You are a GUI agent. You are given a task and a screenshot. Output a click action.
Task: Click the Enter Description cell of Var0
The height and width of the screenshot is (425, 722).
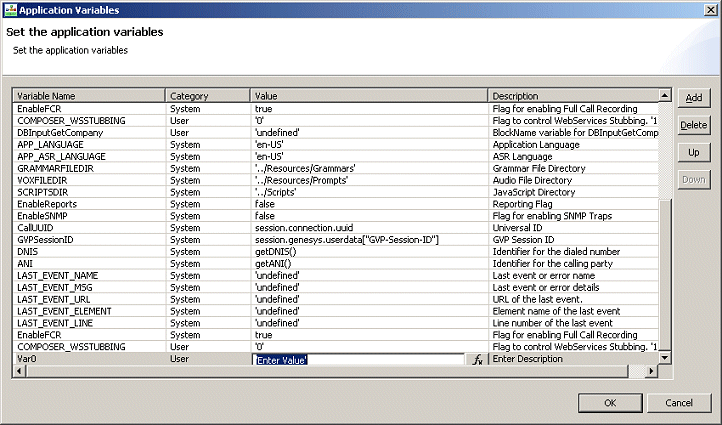click(570, 359)
